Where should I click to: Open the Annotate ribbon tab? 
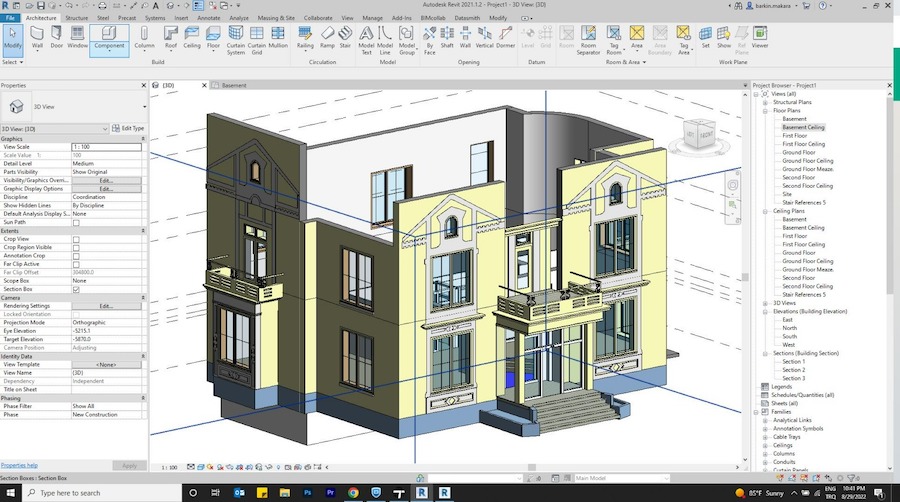208,18
